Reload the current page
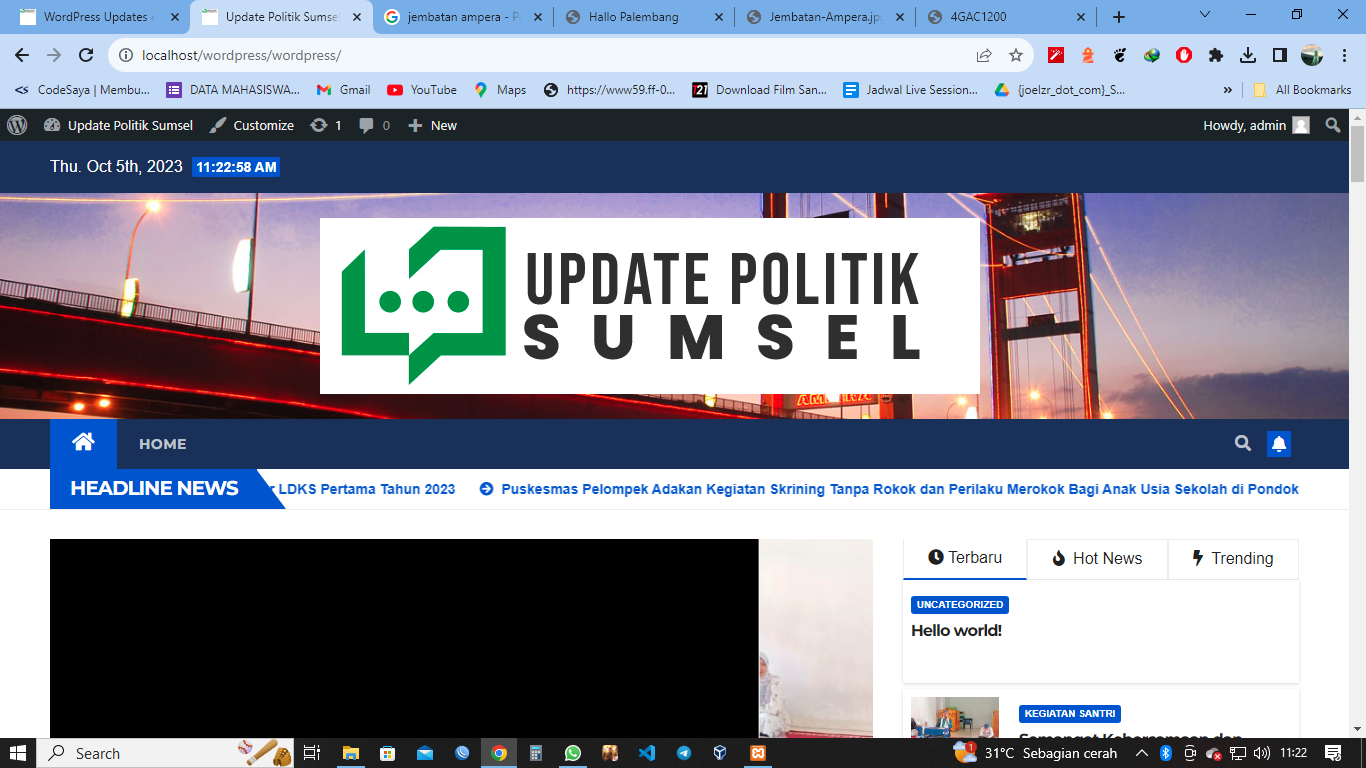Image resolution: width=1366 pixels, height=768 pixels. [x=86, y=56]
